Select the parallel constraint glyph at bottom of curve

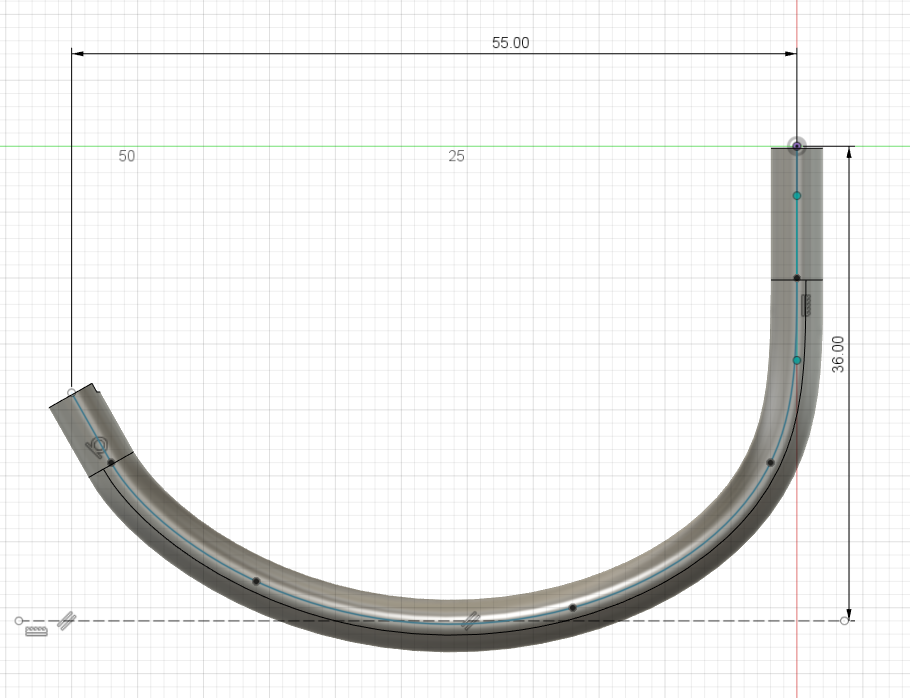tap(471, 621)
